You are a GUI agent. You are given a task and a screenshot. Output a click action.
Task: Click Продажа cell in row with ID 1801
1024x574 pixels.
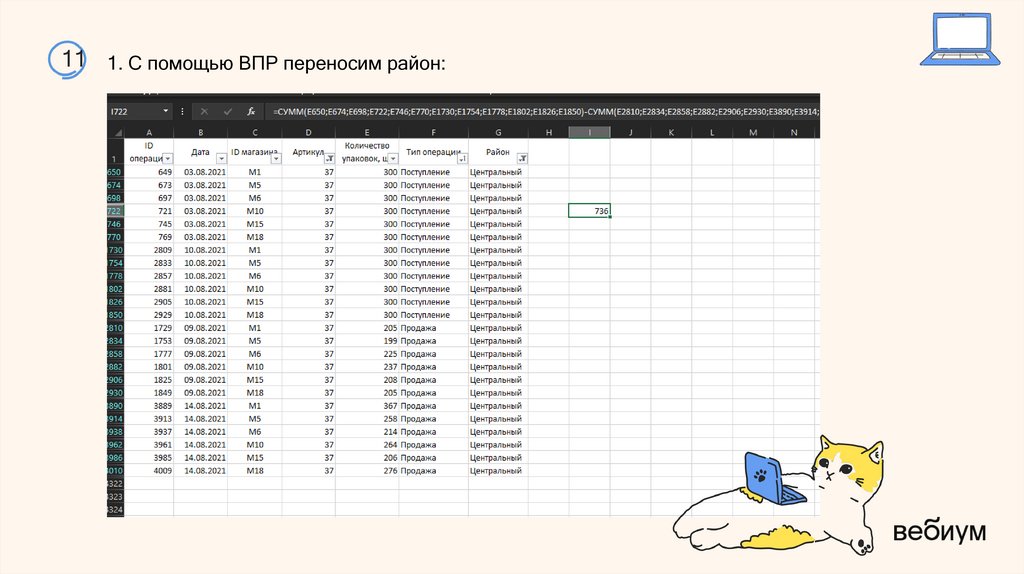[x=434, y=367]
